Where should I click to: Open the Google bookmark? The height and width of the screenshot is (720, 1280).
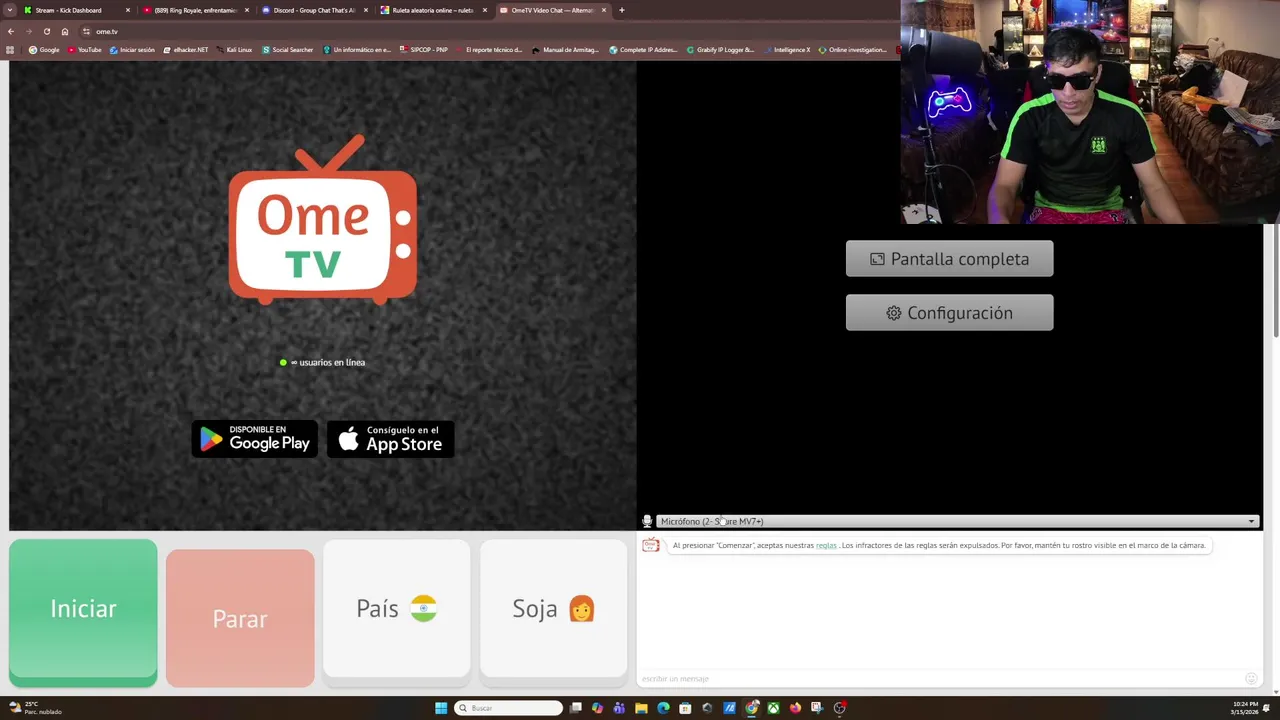(x=44, y=49)
